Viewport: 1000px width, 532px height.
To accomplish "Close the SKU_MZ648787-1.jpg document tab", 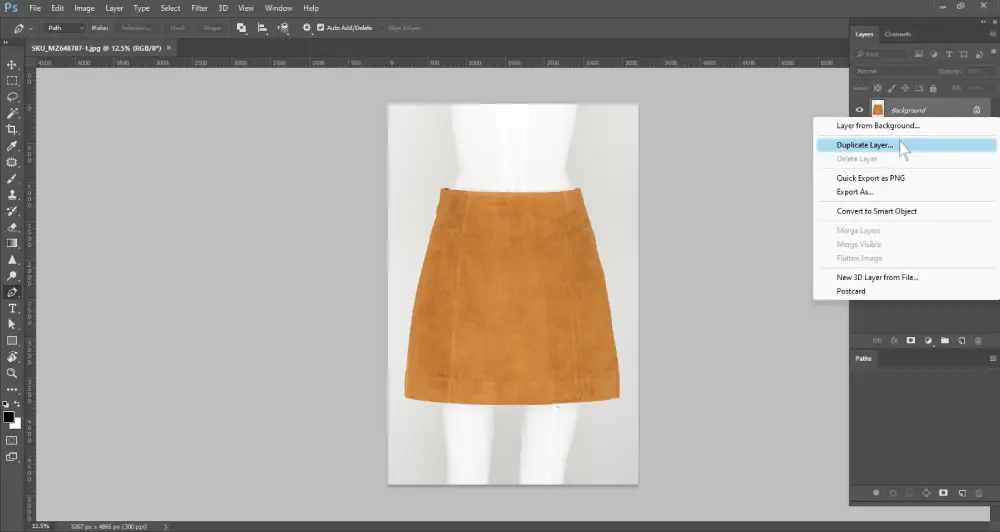I will point(169,48).
